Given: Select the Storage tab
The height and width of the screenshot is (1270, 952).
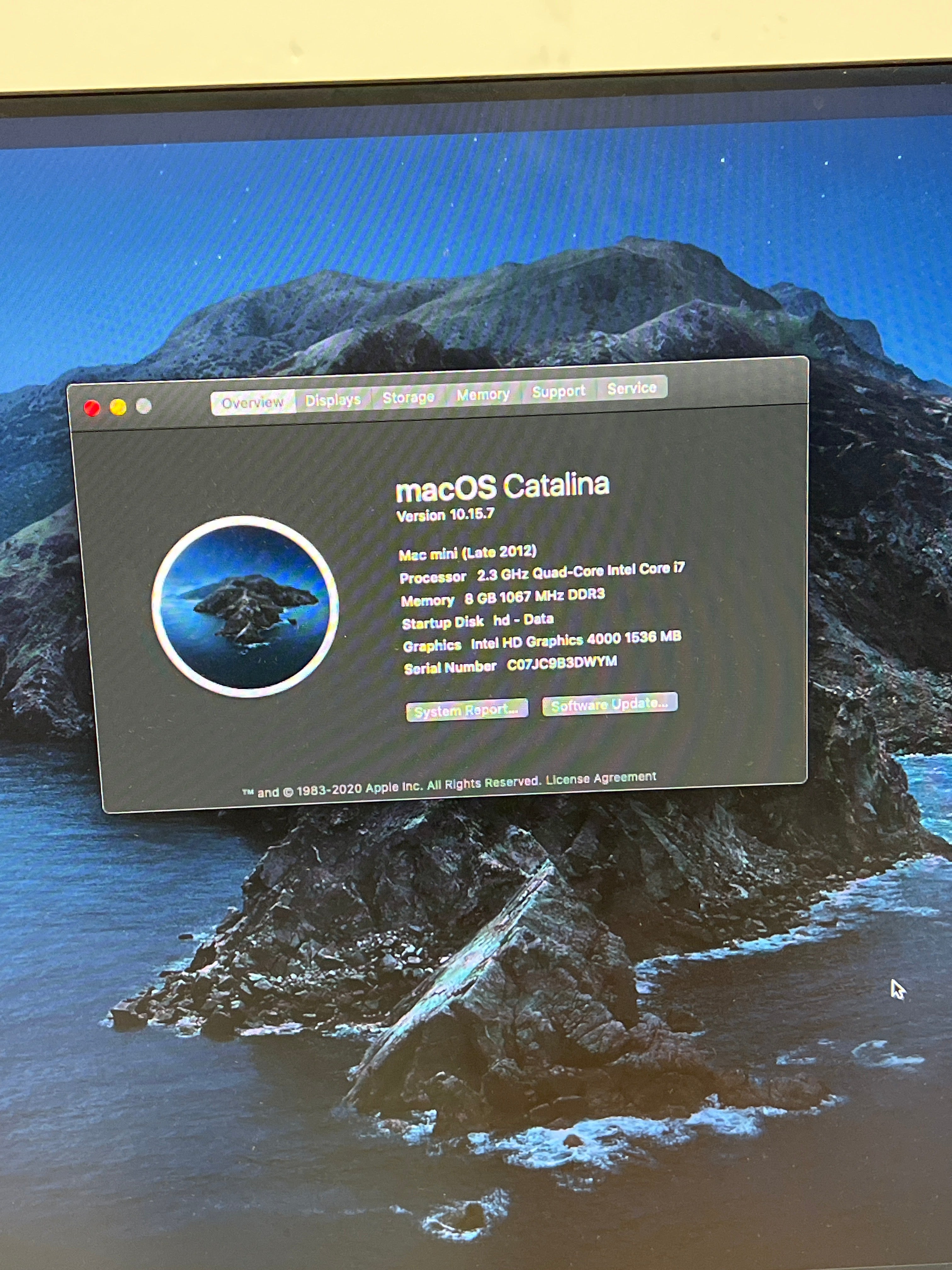Looking at the screenshot, I should (x=408, y=397).
